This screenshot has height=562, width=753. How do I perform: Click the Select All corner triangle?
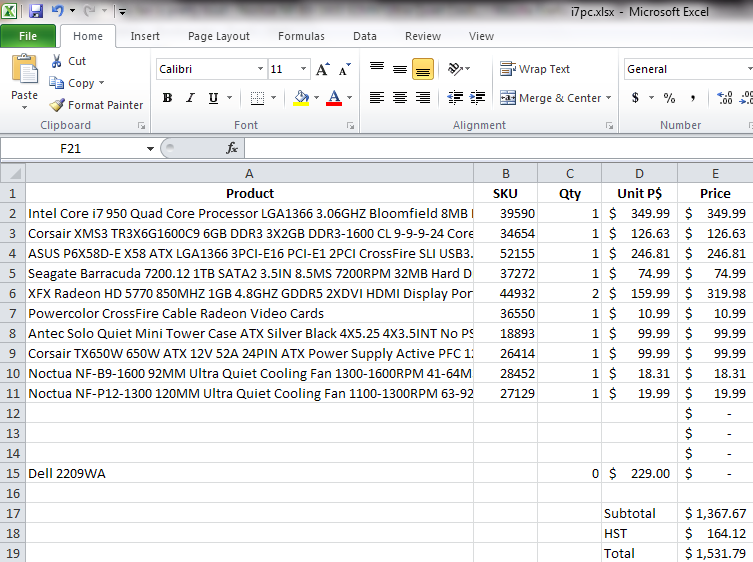13,173
